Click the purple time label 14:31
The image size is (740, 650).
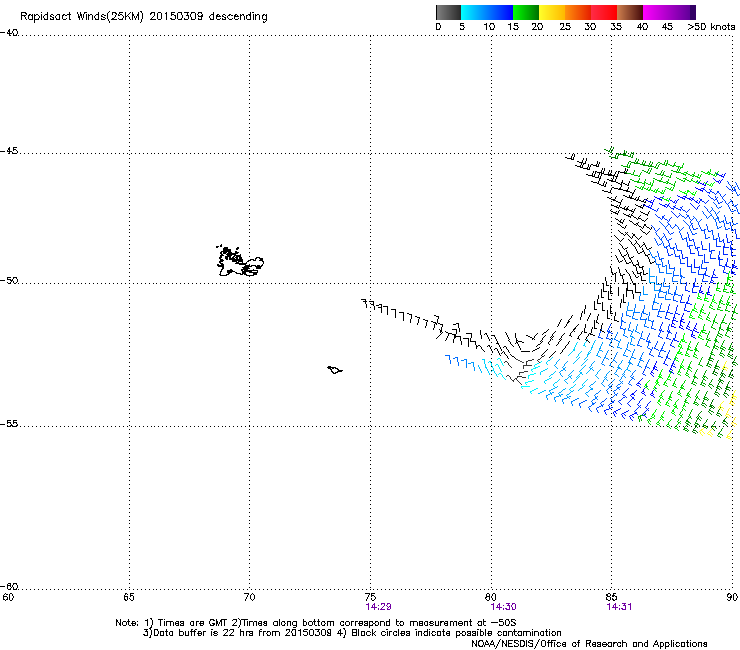(619, 607)
